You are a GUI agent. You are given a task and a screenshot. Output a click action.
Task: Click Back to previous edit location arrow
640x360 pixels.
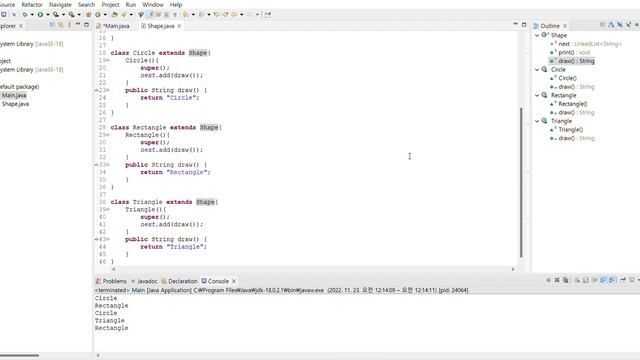point(217,15)
